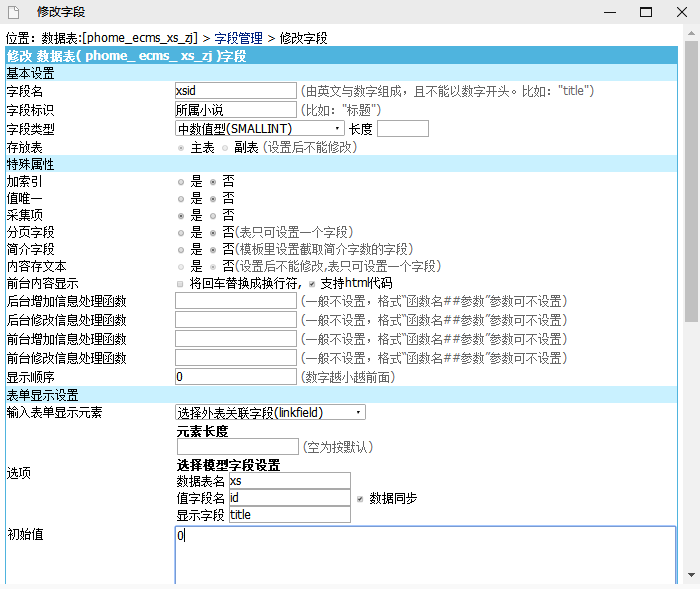Select 是 for 值唯一
The image size is (700, 589).
click(x=181, y=198)
